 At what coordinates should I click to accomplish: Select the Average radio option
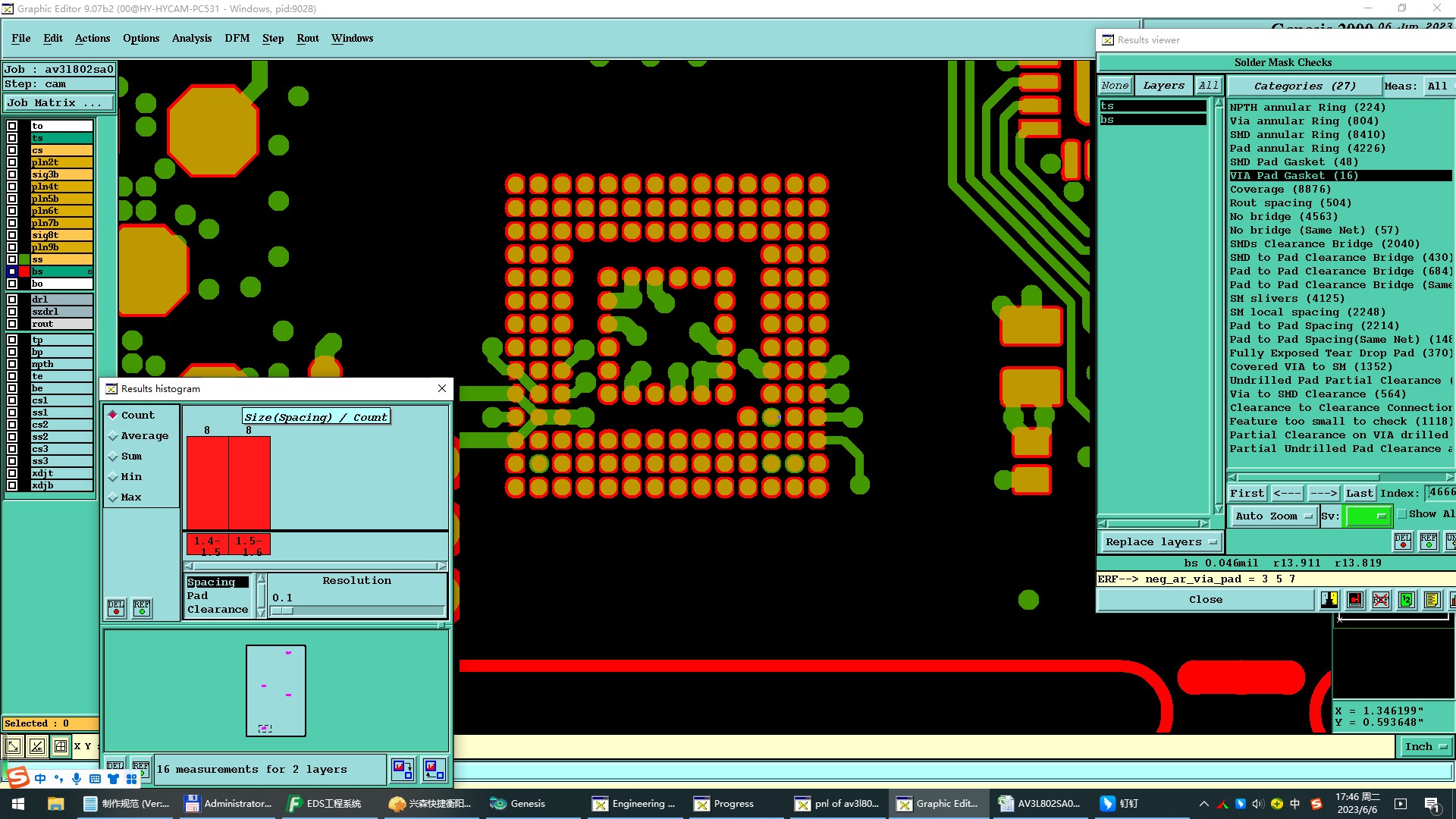click(113, 435)
